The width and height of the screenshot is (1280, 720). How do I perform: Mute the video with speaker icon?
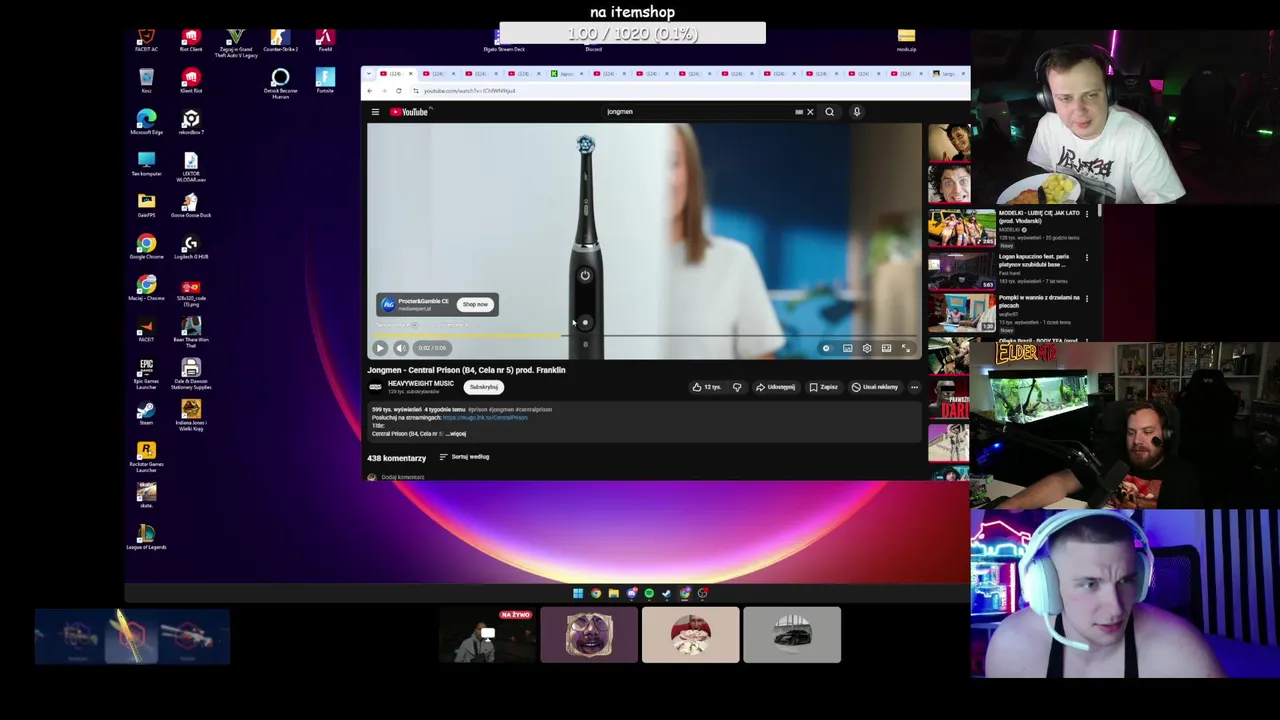(401, 348)
